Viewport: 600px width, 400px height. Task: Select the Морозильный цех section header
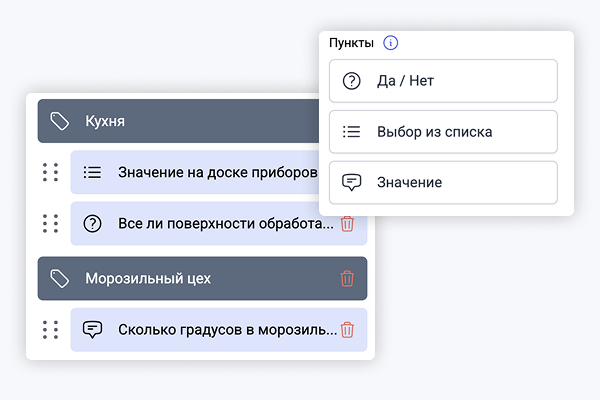tap(190, 278)
